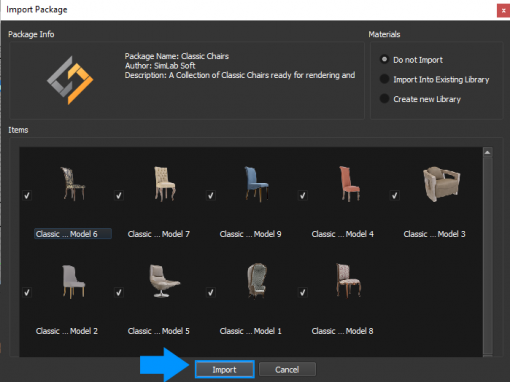
Task: Click the 'Classic ... Model 4' label
Action: (343, 234)
